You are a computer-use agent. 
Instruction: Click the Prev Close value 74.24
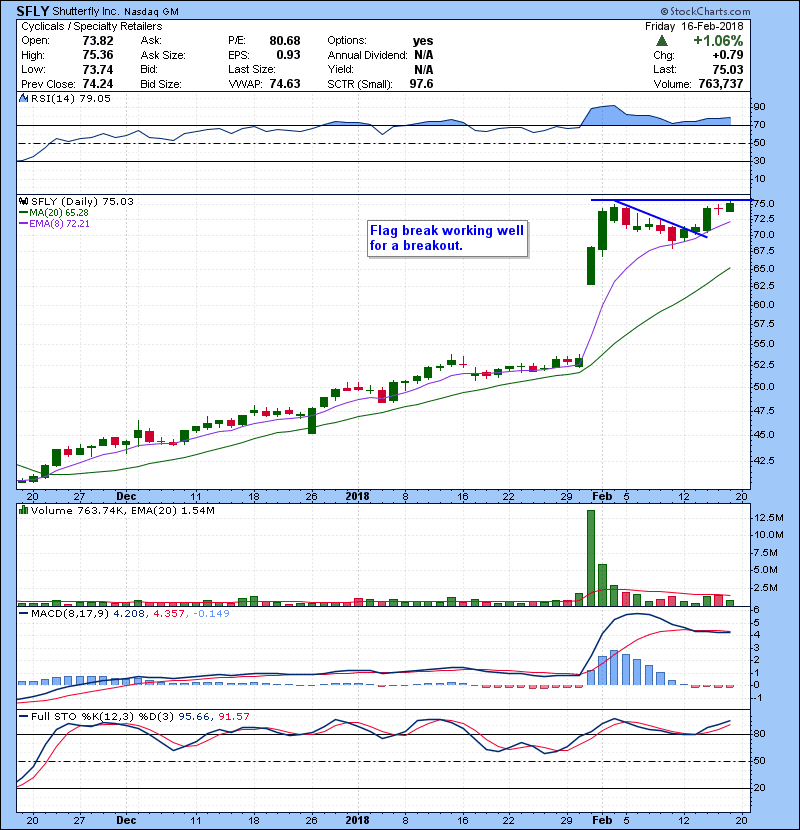click(98, 84)
